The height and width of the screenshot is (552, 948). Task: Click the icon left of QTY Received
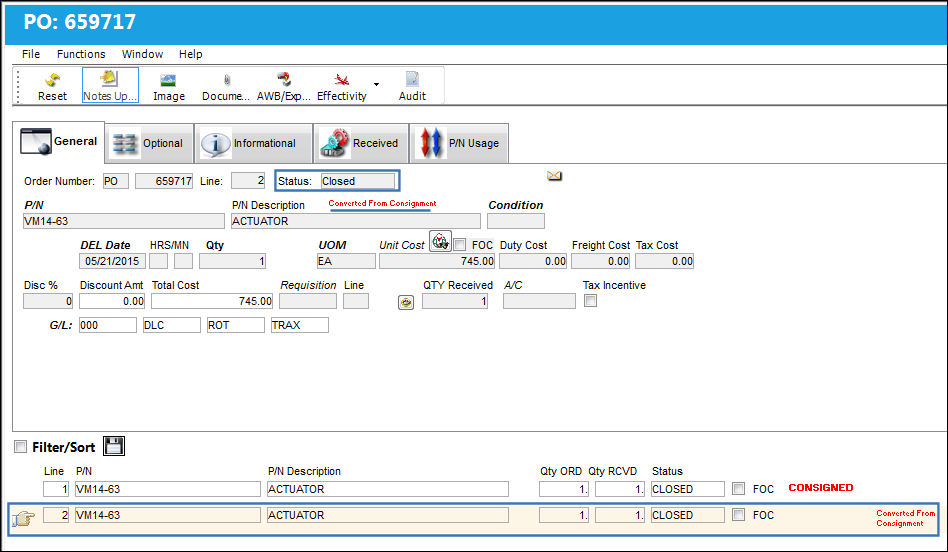tap(406, 302)
